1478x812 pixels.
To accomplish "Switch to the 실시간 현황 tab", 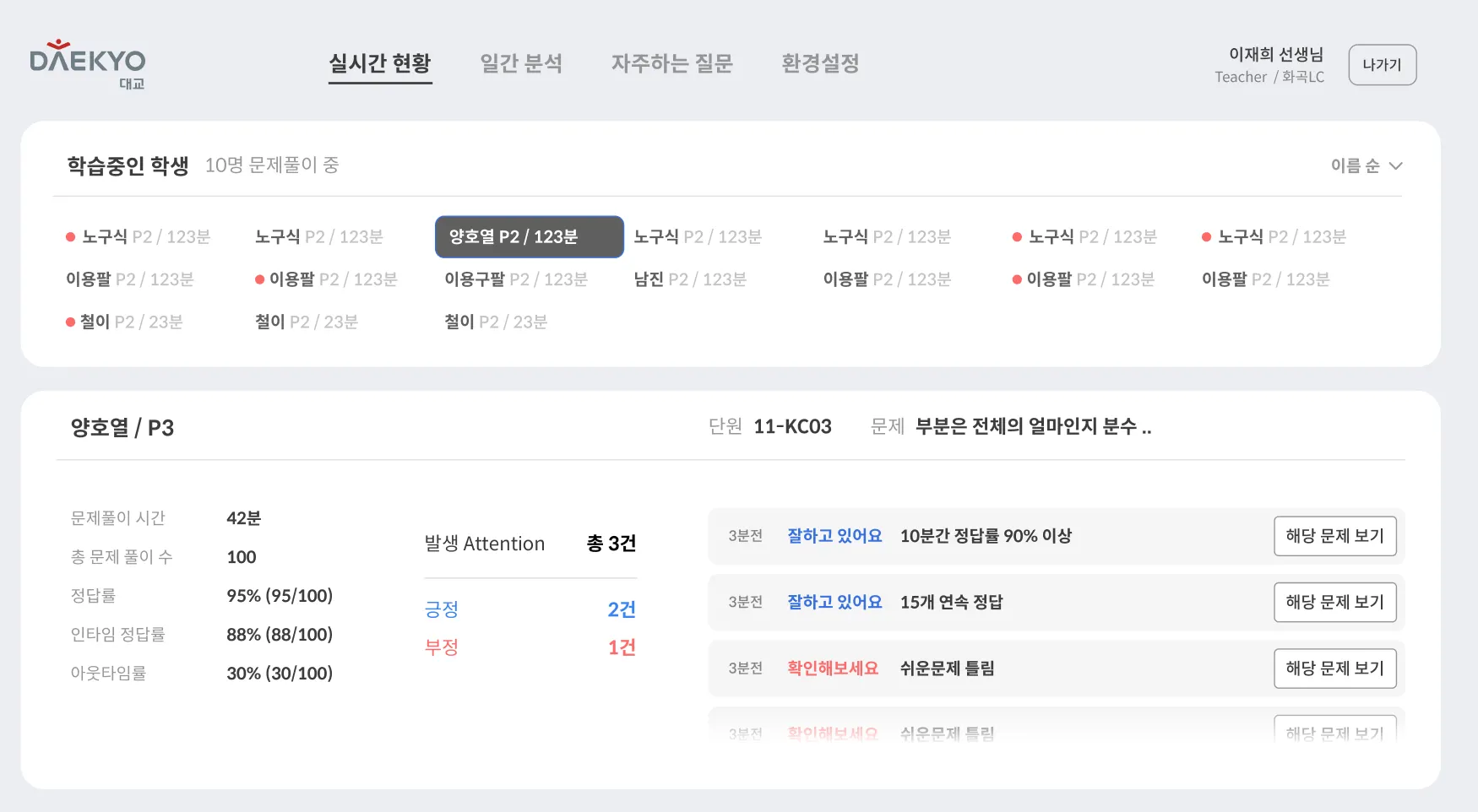I will coord(380,63).
